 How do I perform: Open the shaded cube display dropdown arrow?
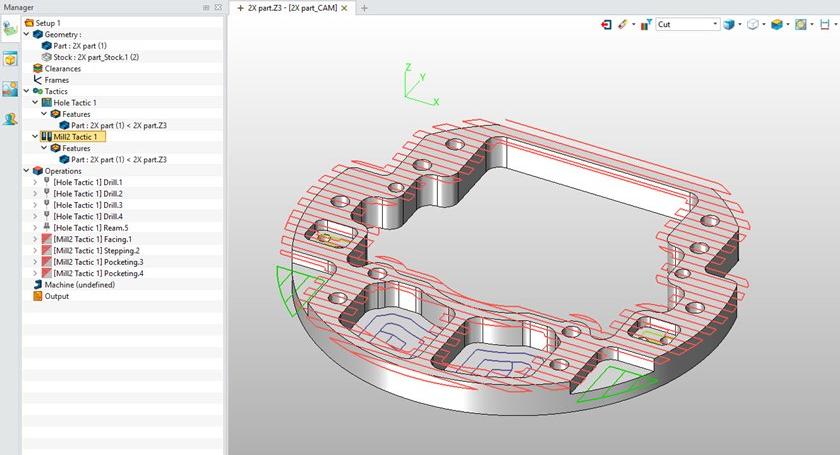pos(740,25)
